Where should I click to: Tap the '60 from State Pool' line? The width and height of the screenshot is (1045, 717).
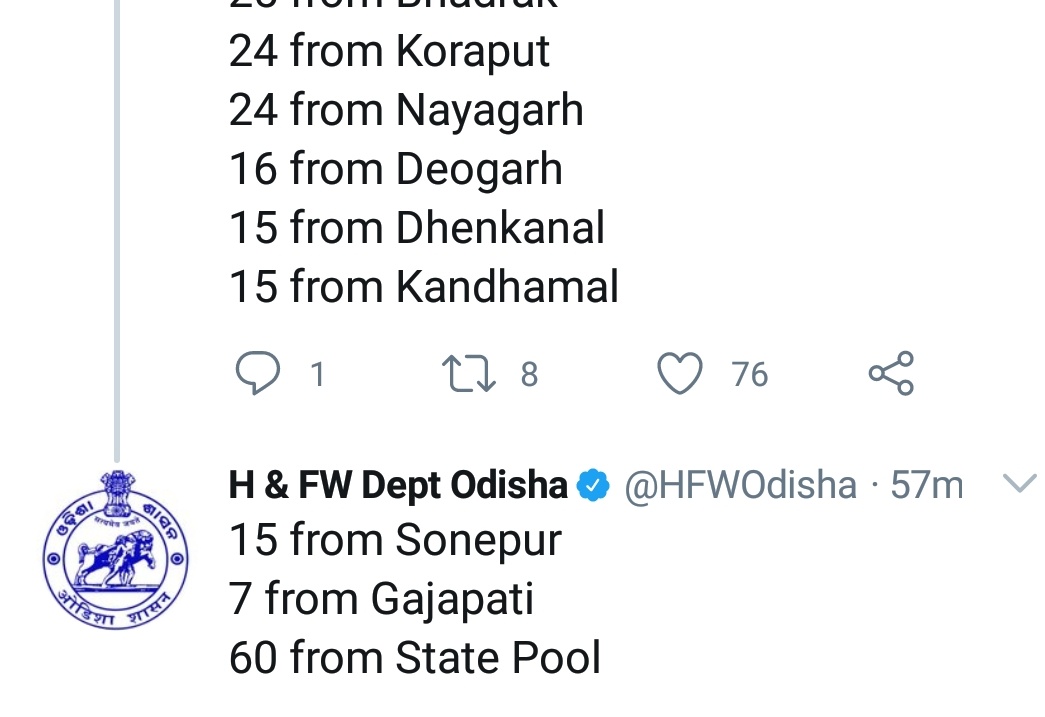tap(415, 659)
